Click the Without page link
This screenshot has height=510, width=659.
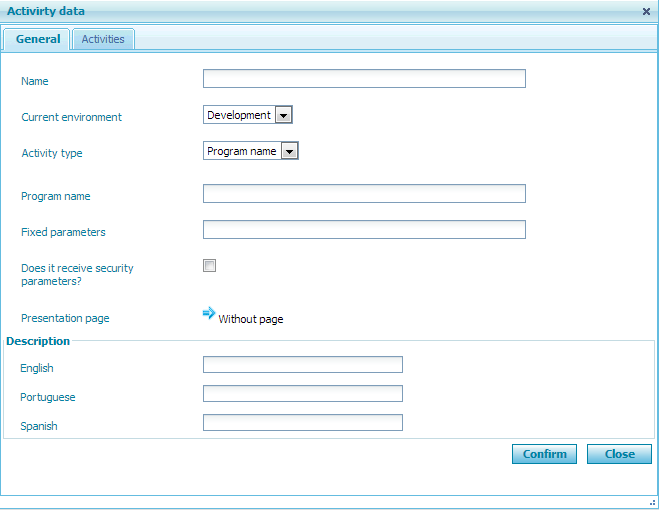(x=251, y=320)
